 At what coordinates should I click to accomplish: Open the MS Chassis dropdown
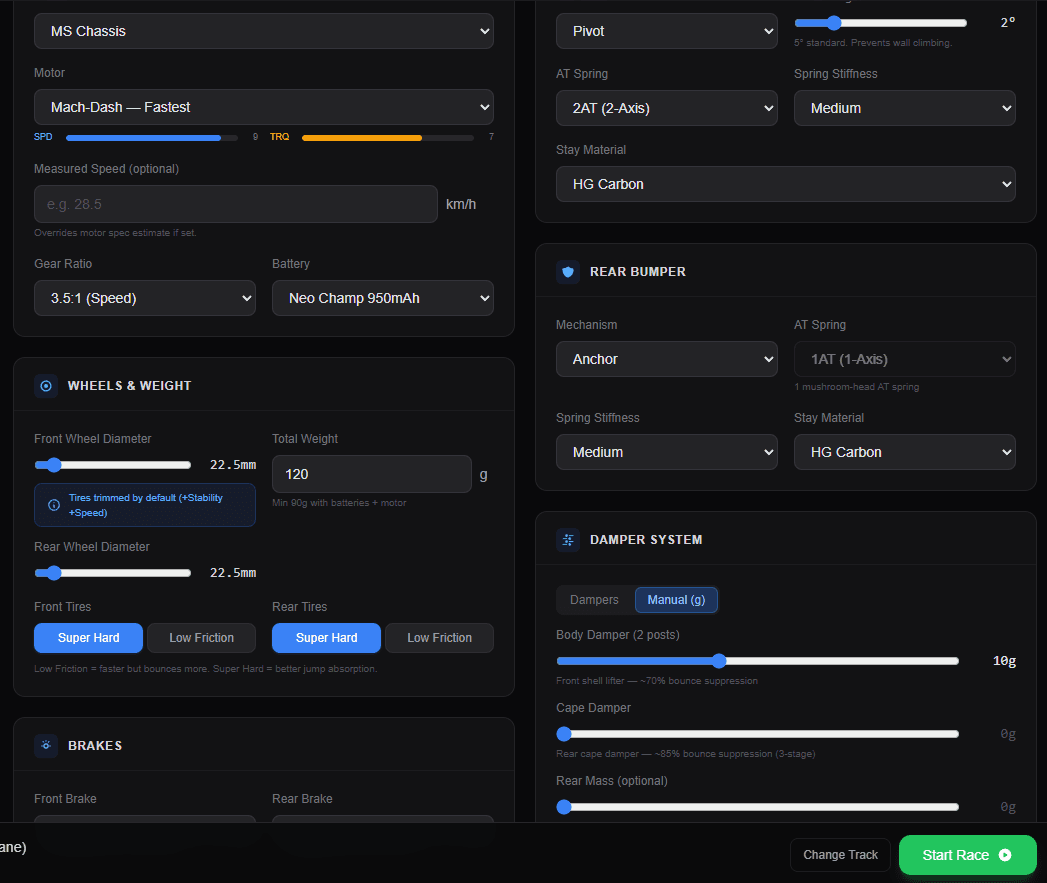pyautogui.click(x=264, y=31)
